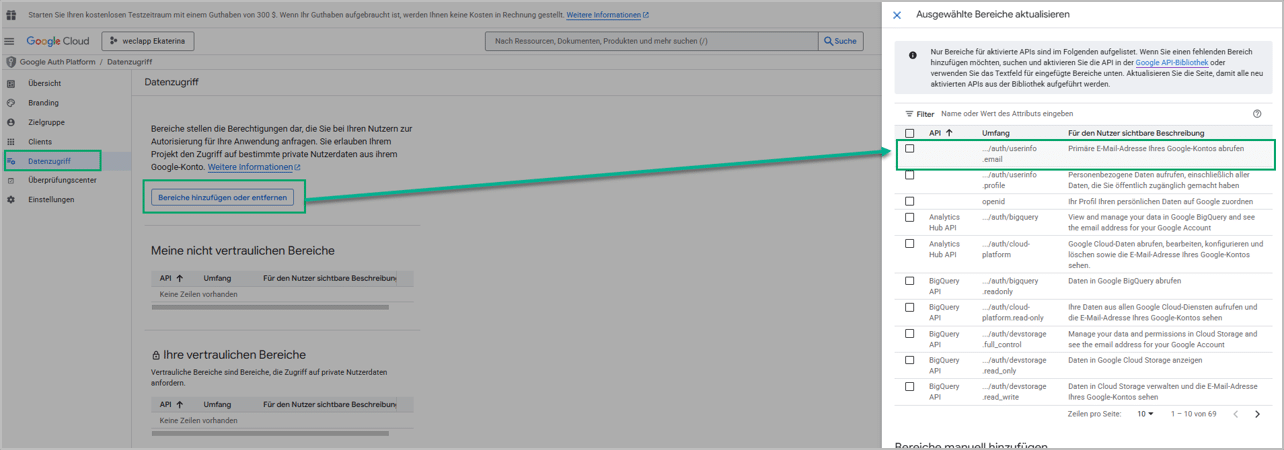1284x450 pixels.
Task: Open the hamburger navigation menu
Action: coord(10,42)
